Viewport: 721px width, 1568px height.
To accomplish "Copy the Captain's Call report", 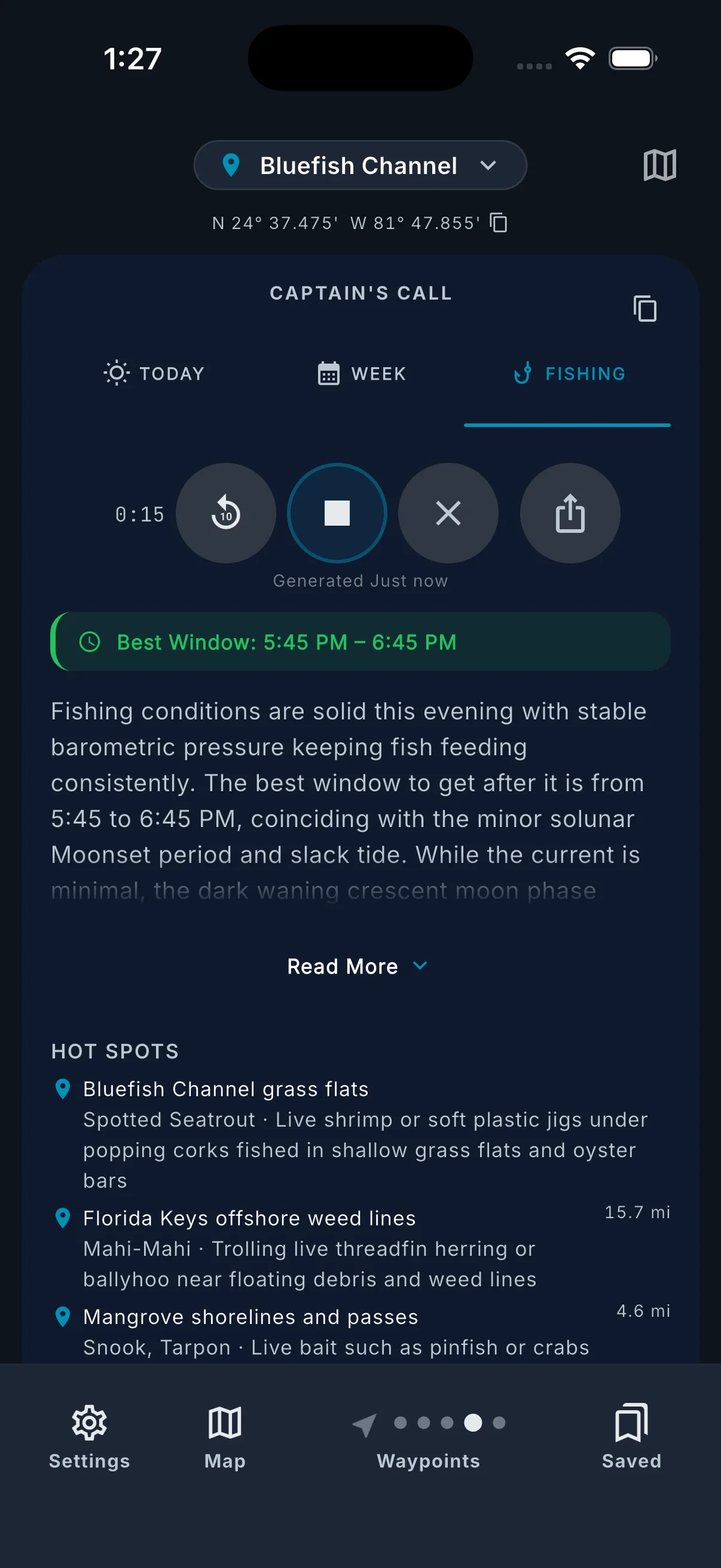I will point(644,309).
